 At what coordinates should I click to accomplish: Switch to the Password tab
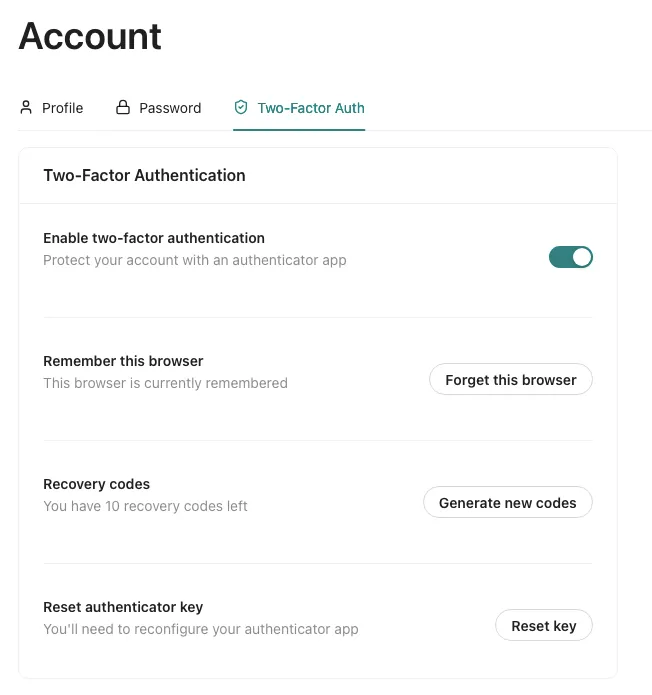click(170, 108)
